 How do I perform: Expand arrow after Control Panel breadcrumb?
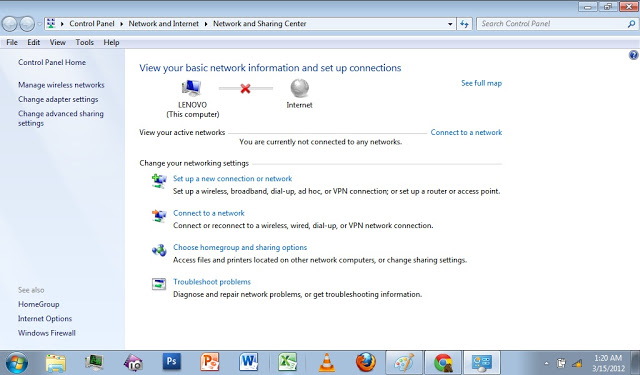(x=121, y=24)
